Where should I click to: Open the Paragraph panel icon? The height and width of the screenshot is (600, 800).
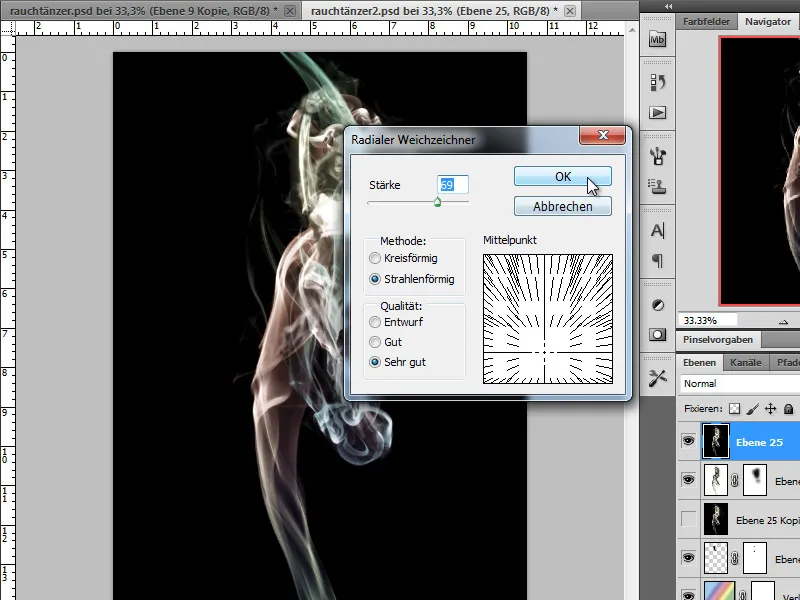[657, 261]
